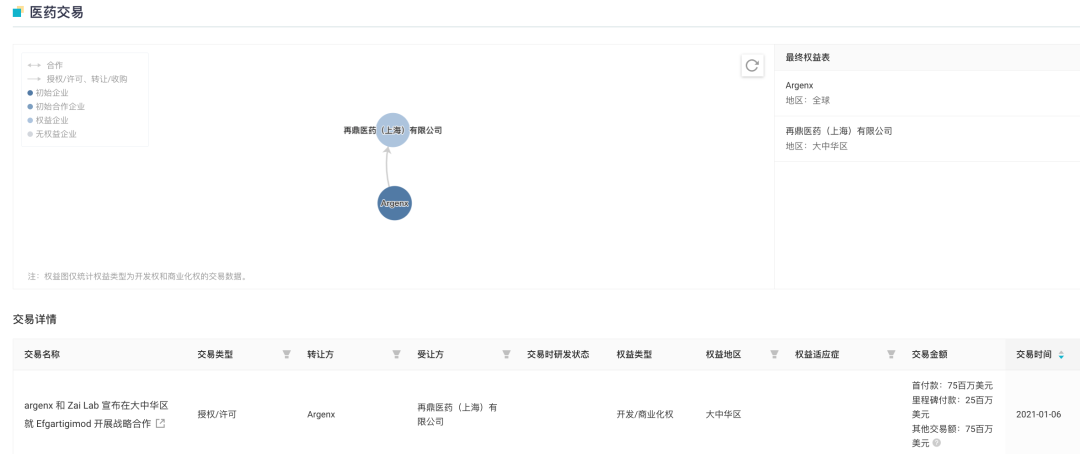Click the 开发/商业化权 cell
The image size is (1080, 454).
tap(645, 415)
